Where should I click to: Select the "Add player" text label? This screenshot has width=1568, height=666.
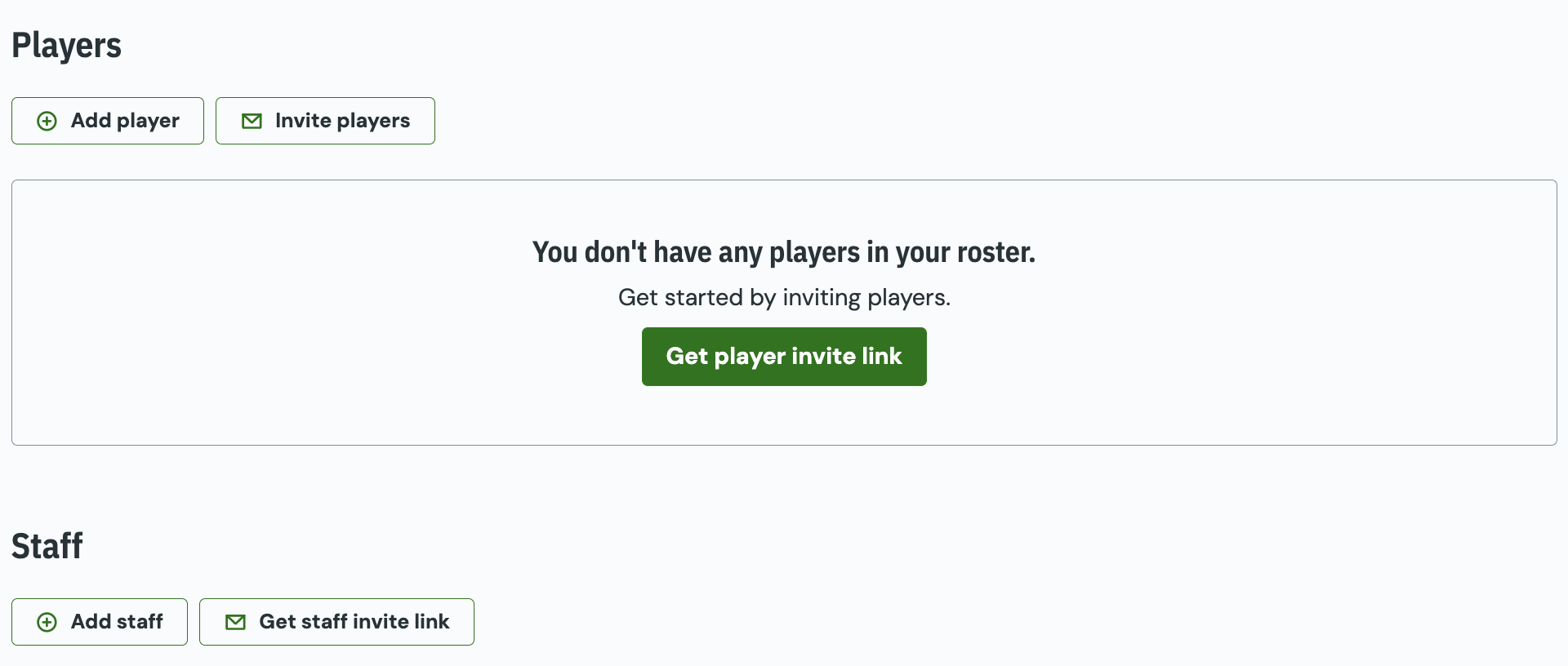pyautogui.click(x=125, y=121)
